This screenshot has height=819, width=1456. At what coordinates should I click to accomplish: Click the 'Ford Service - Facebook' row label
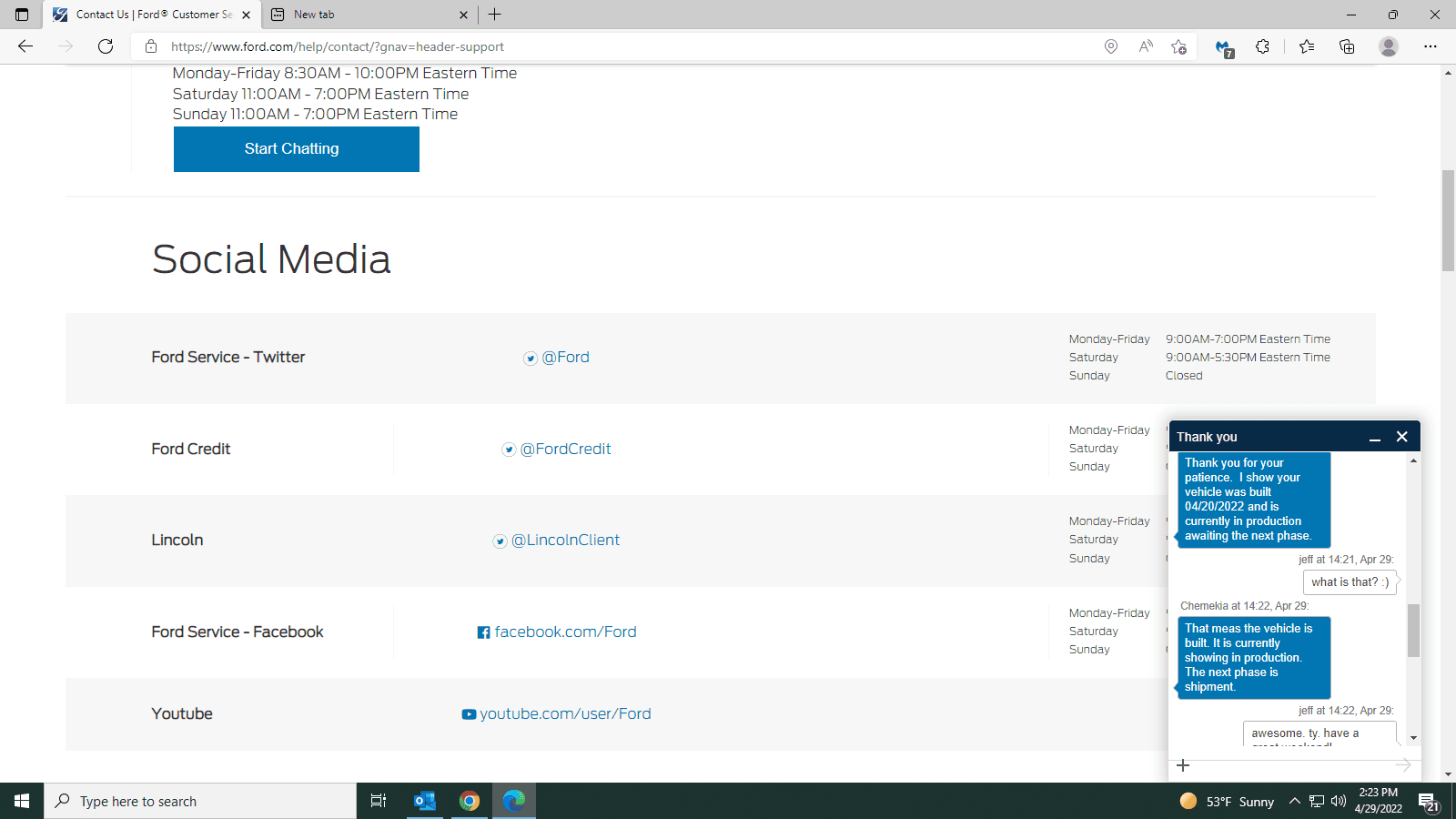(x=238, y=632)
